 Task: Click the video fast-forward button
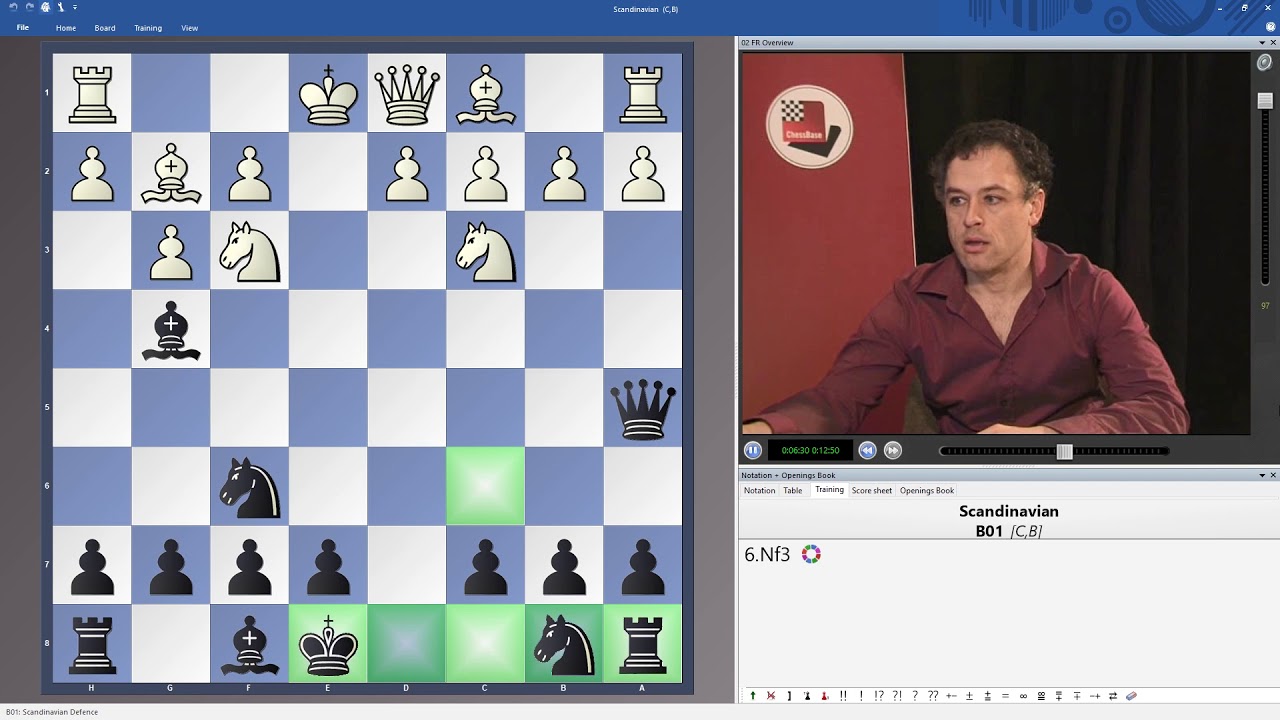pyautogui.click(x=893, y=451)
